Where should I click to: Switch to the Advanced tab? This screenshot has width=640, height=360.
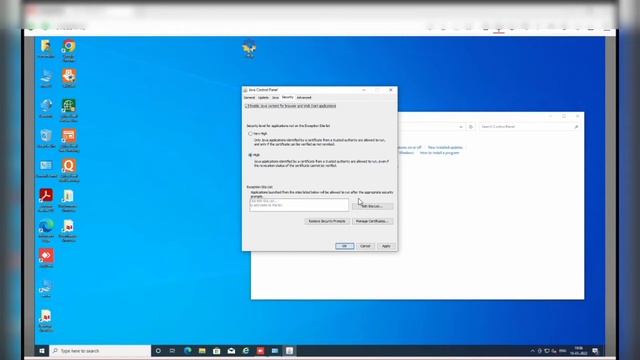304,98
